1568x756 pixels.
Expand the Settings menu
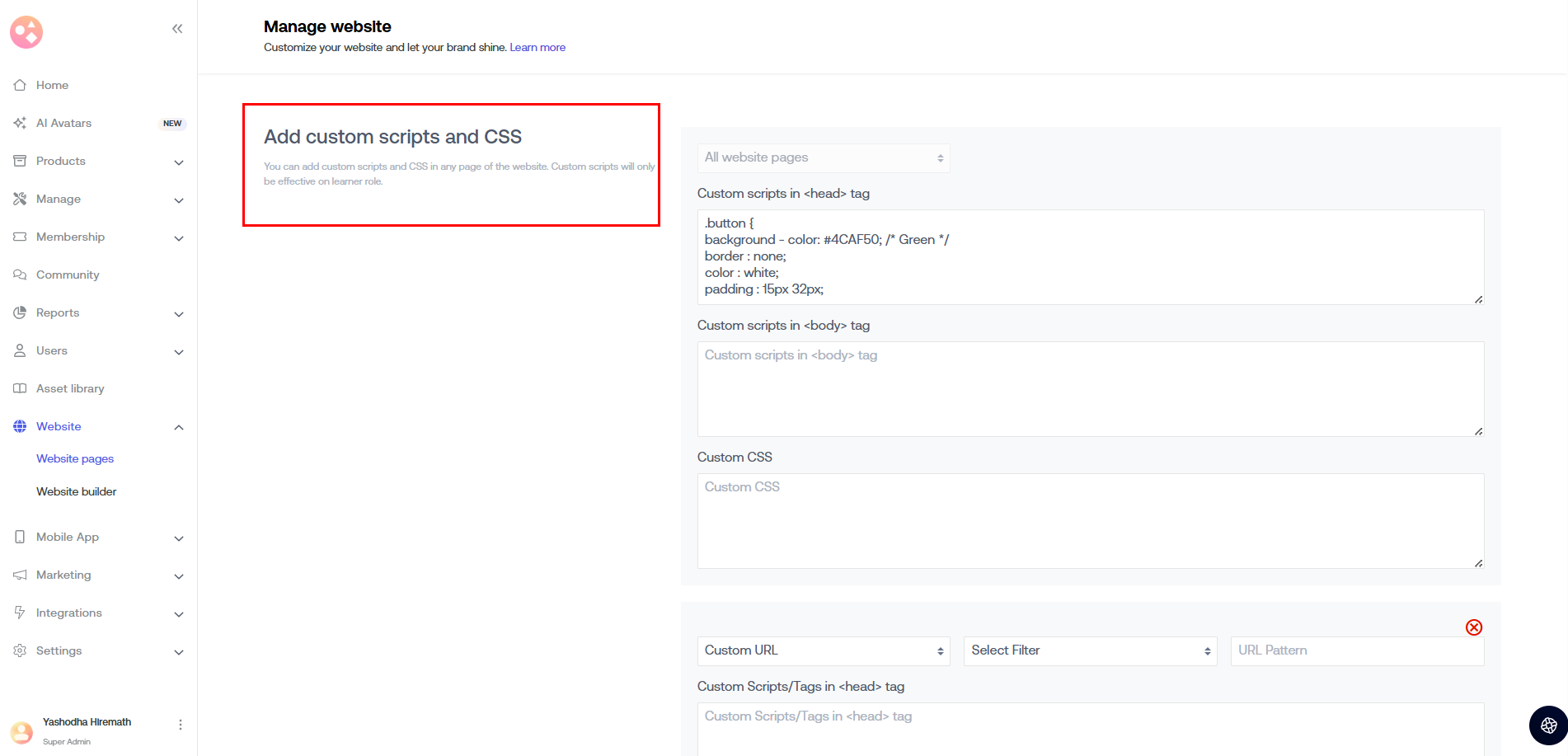tap(178, 651)
